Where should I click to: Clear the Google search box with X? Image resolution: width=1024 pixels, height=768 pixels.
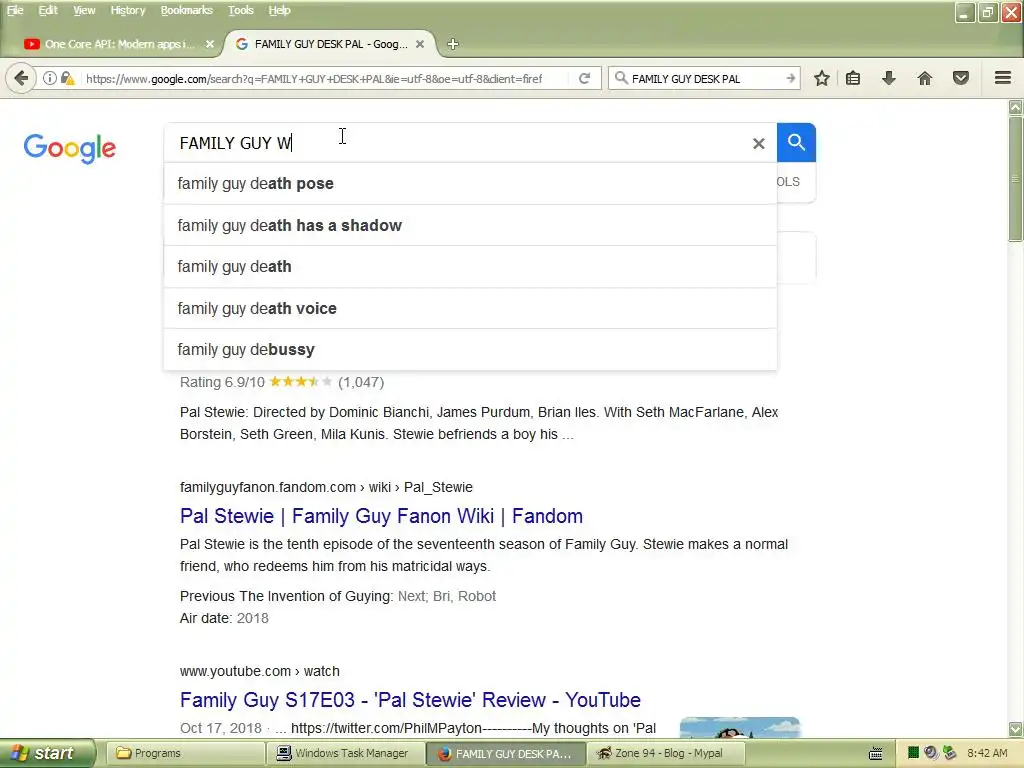(x=758, y=143)
